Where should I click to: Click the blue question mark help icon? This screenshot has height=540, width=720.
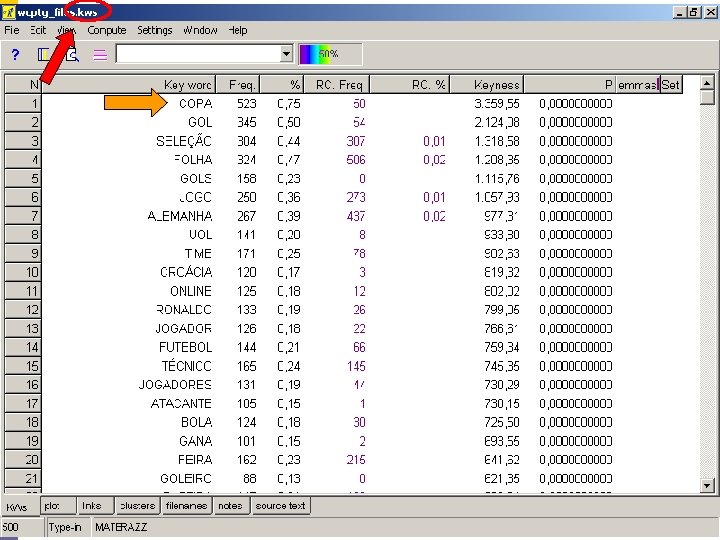click(x=15, y=55)
